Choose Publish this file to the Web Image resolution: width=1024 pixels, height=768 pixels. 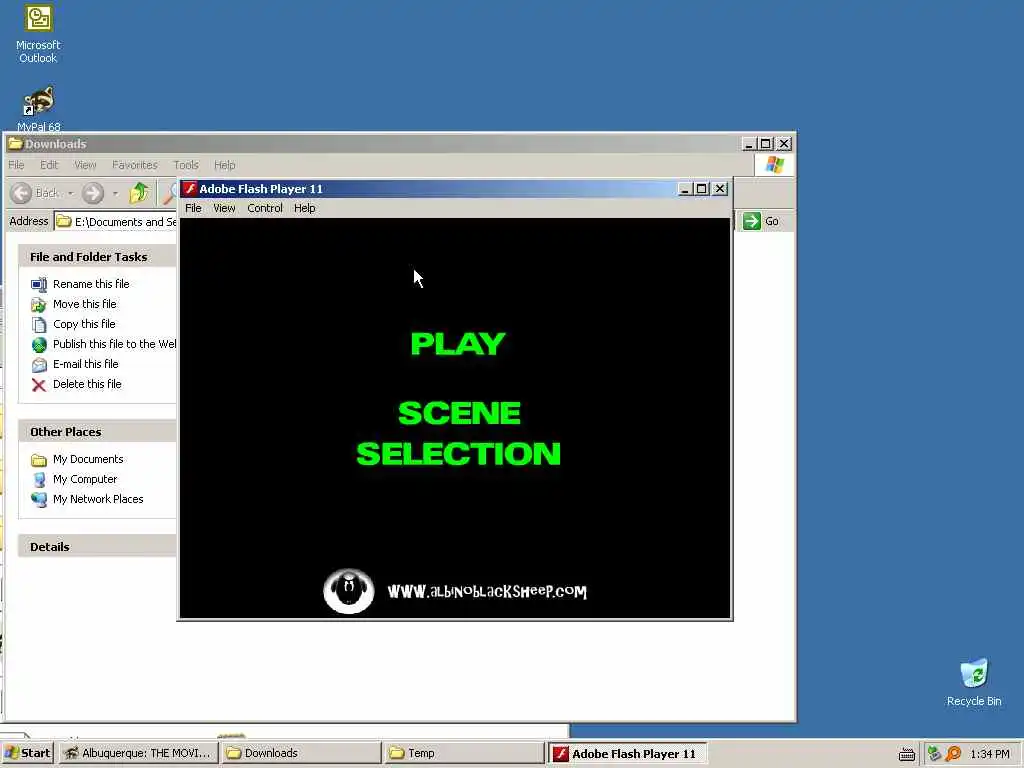click(x=114, y=344)
